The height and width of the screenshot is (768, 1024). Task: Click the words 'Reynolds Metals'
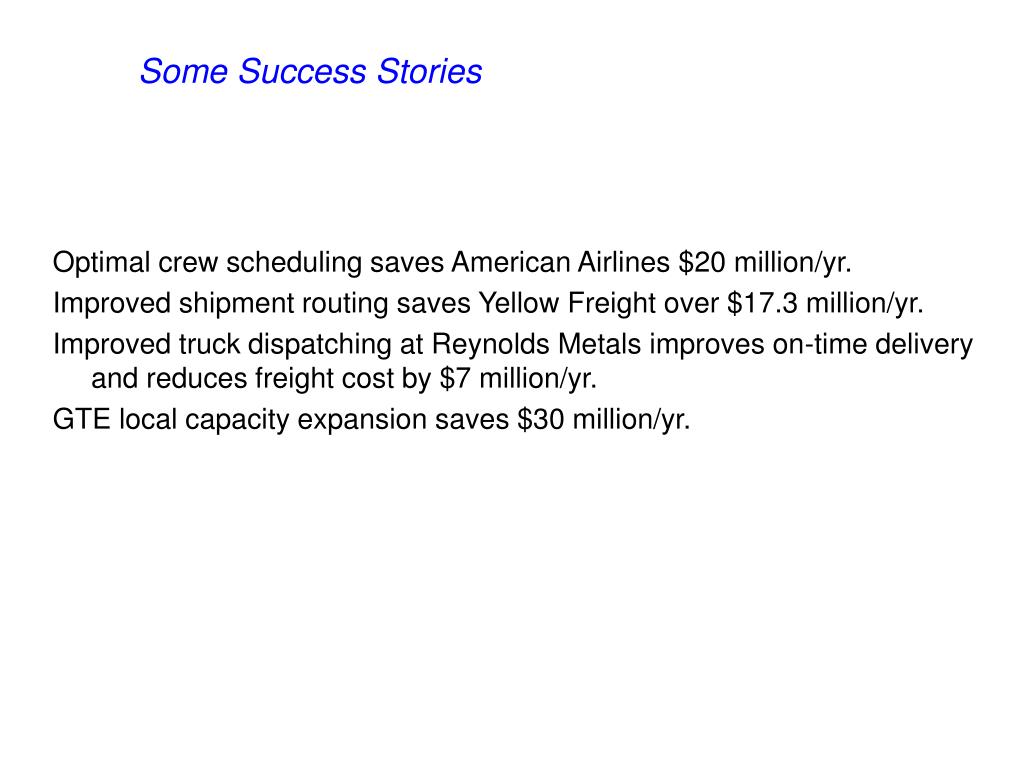[536, 344]
